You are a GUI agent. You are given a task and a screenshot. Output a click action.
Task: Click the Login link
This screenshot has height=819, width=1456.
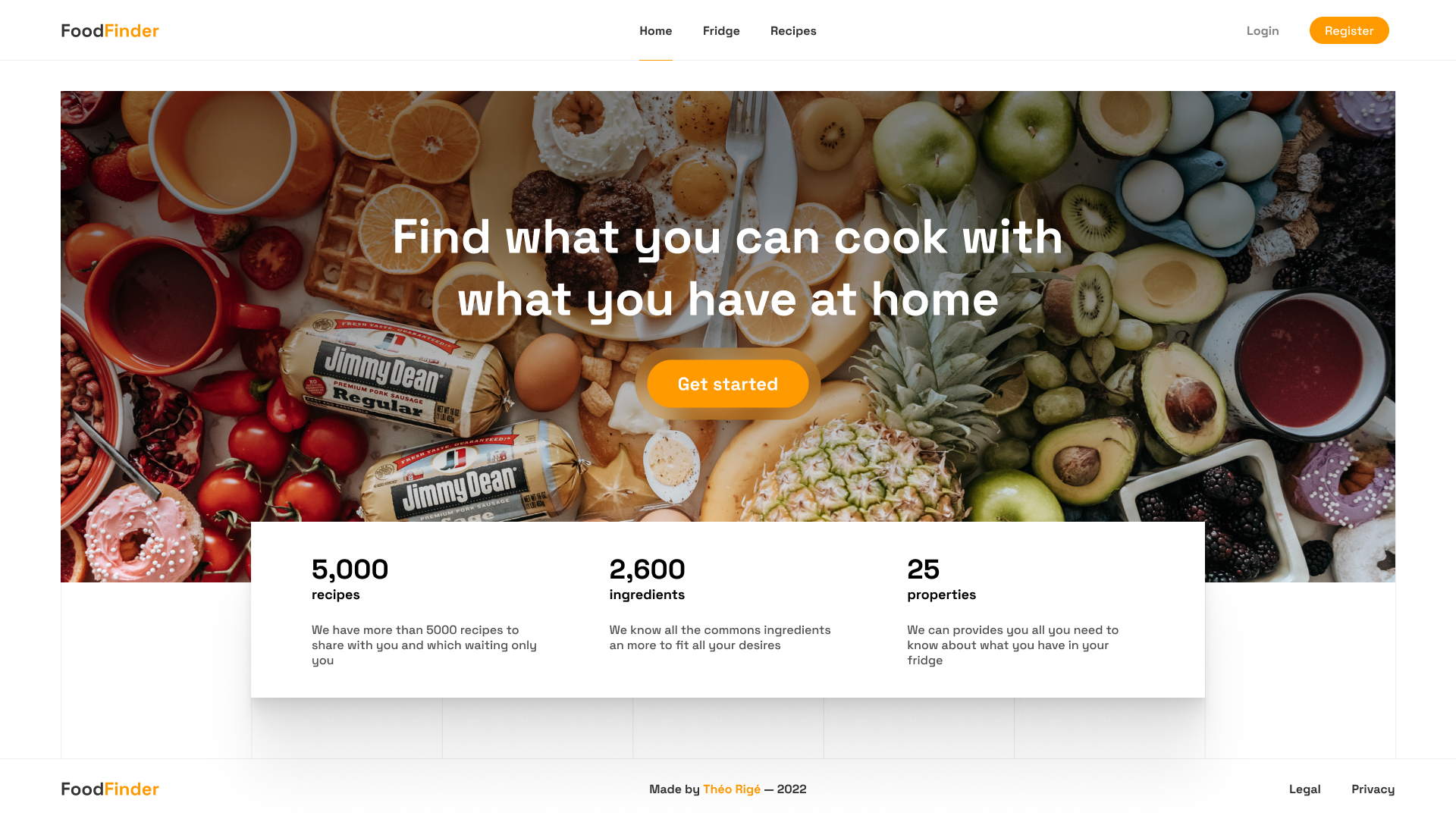point(1263,30)
